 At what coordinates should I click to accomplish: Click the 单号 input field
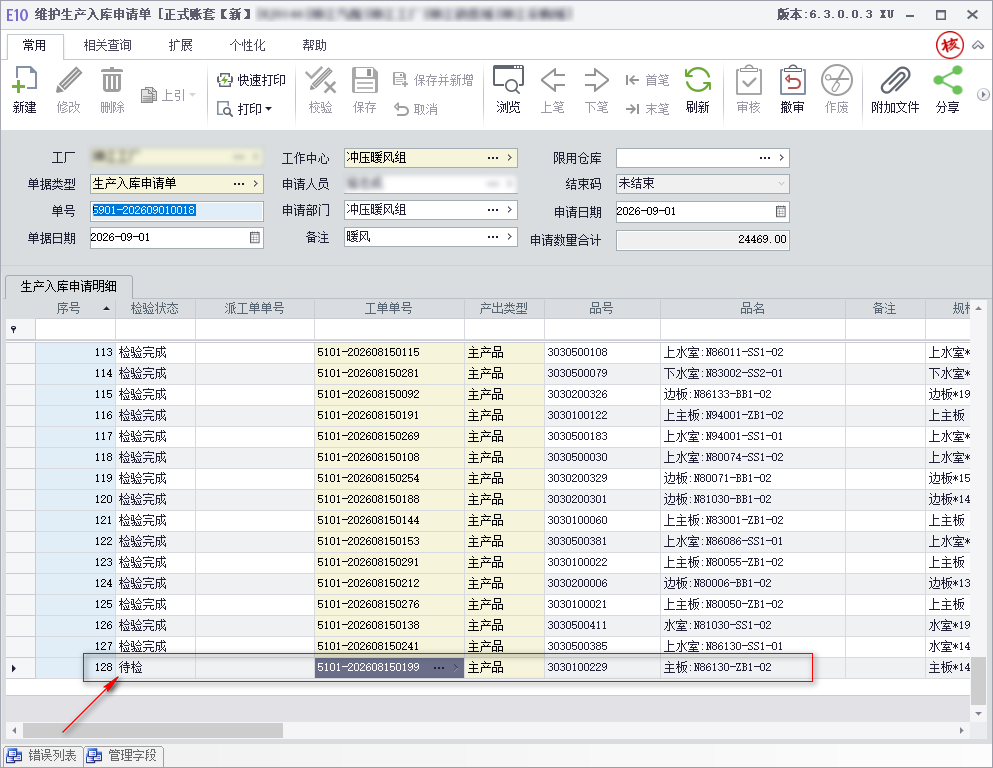point(177,210)
